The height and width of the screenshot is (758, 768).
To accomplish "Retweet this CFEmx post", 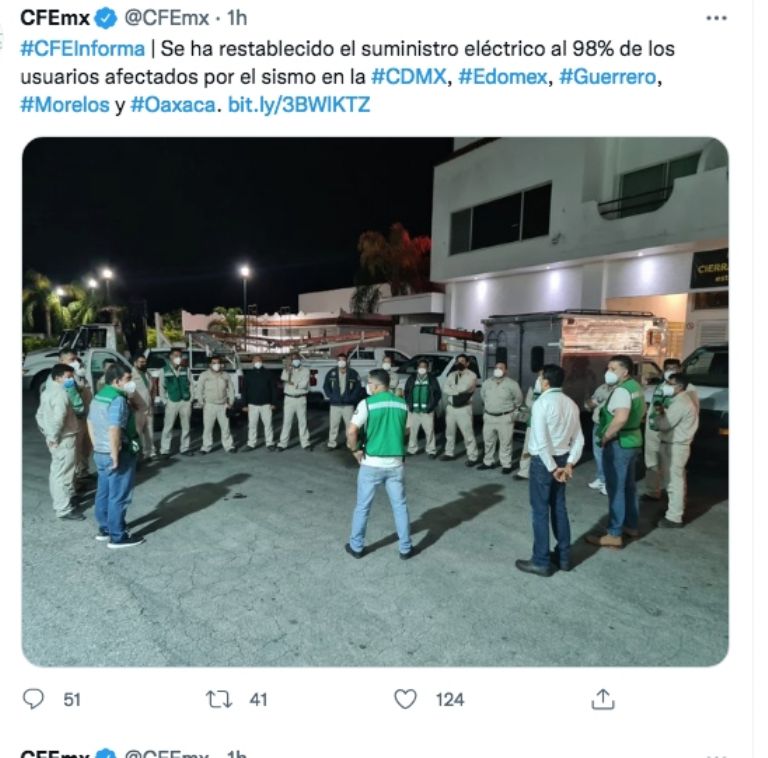I will [x=218, y=699].
